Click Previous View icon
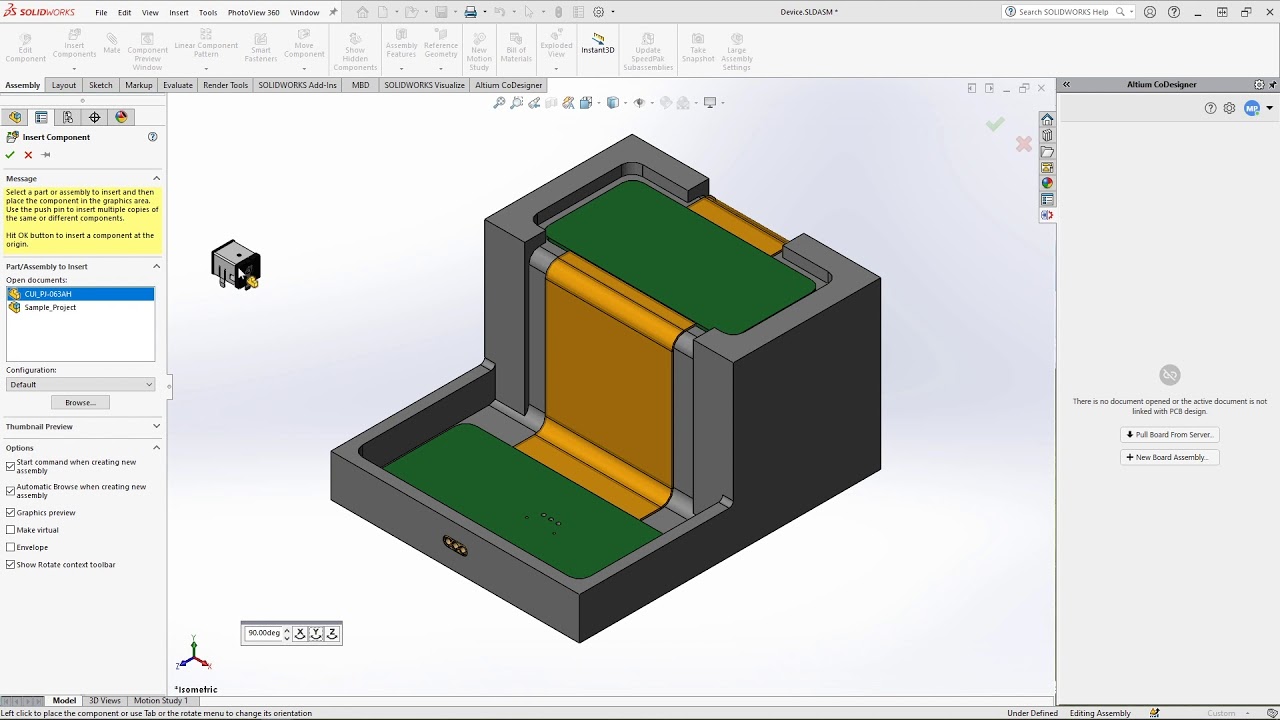This screenshot has width=1280, height=720. click(x=534, y=102)
